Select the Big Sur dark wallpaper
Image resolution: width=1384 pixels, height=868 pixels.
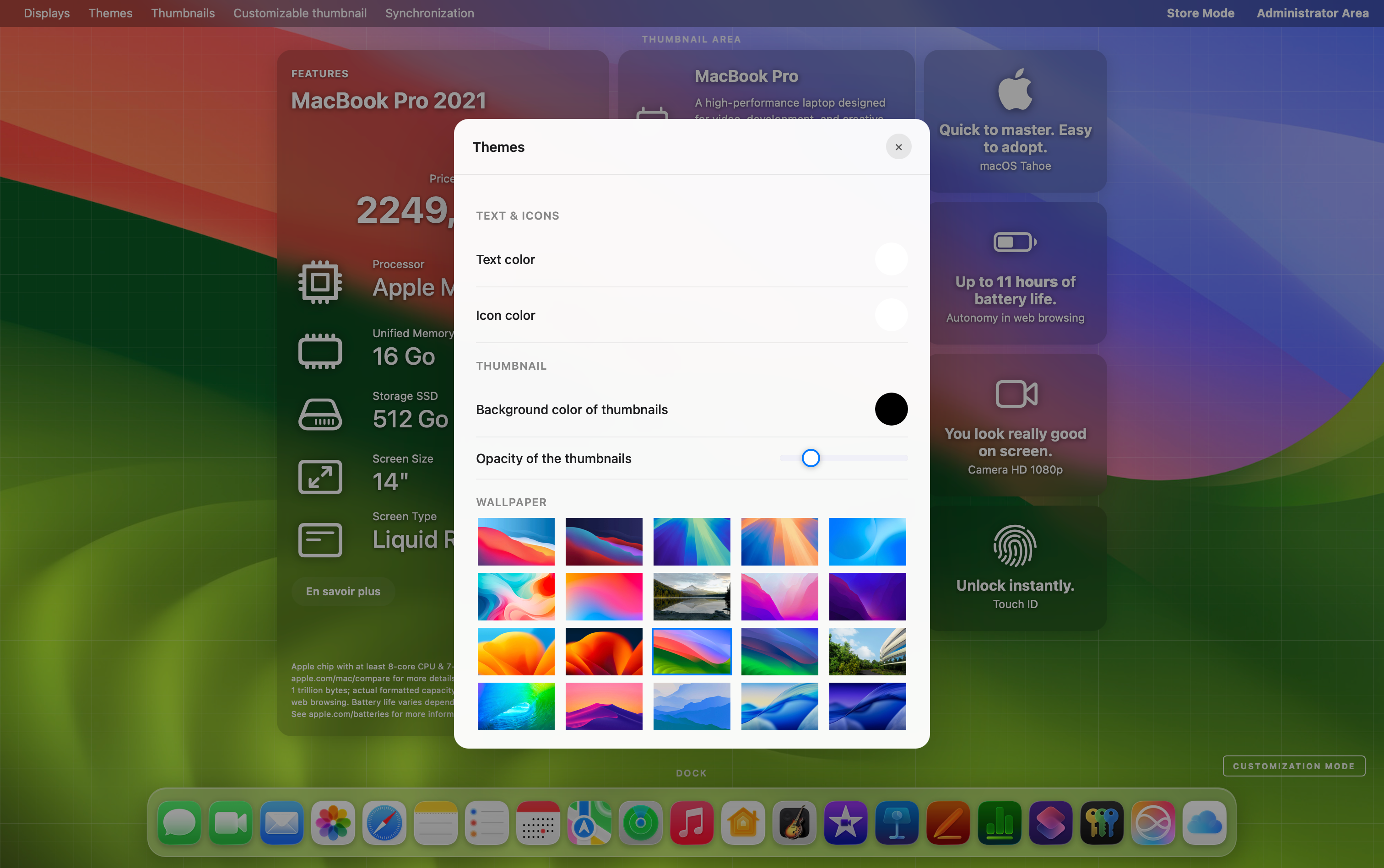click(x=604, y=541)
